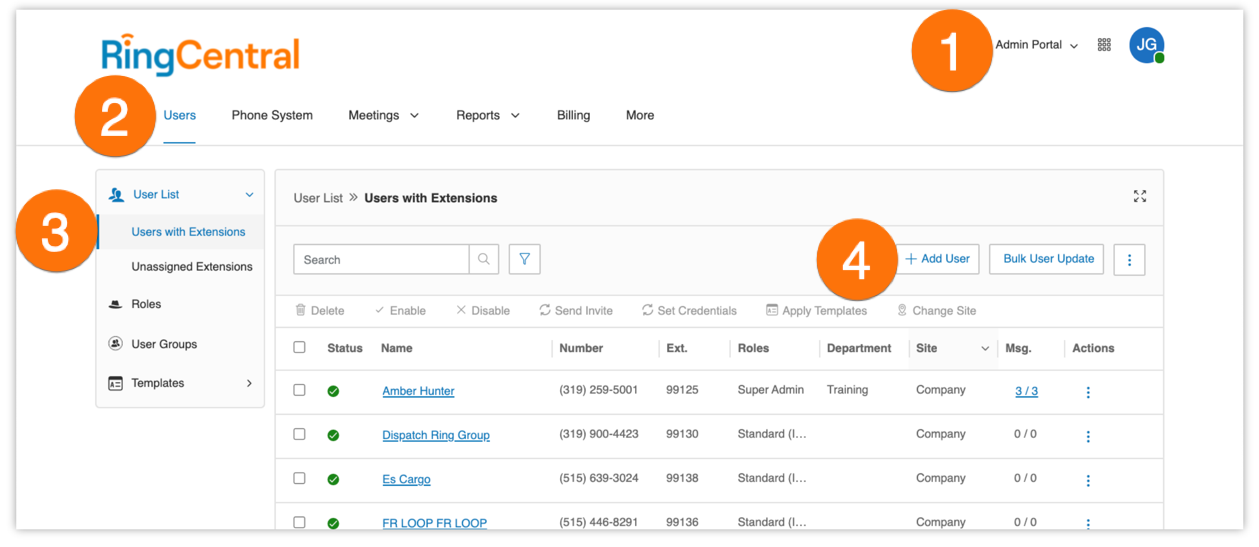Open the Admin Portal dropdown
The image size is (1259, 547).
[1036, 45]
